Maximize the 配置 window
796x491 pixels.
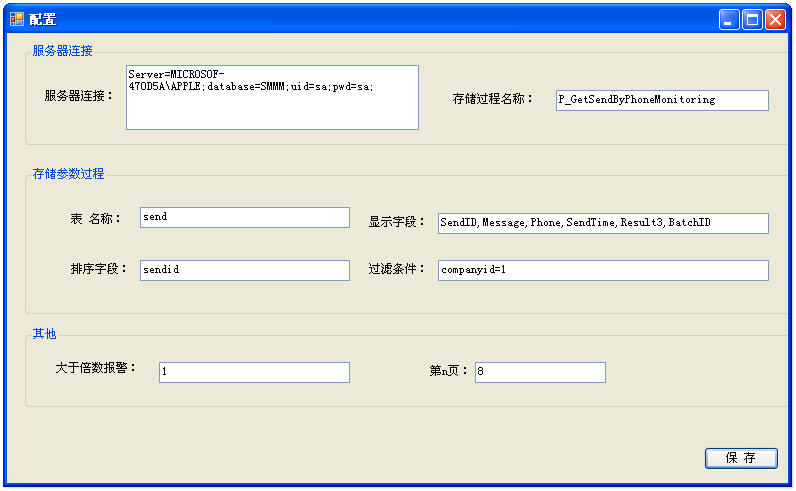(x=752, y=20)
